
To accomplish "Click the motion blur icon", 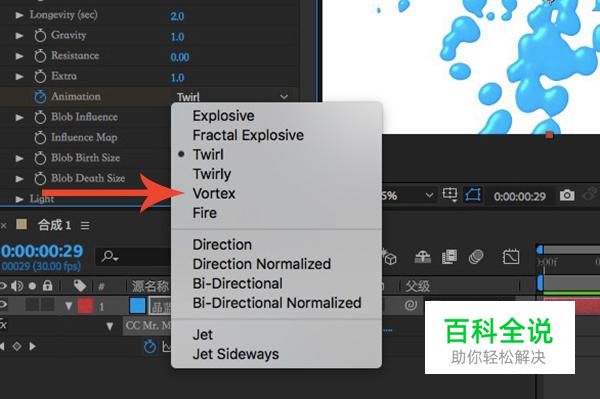I will [476, 257].
